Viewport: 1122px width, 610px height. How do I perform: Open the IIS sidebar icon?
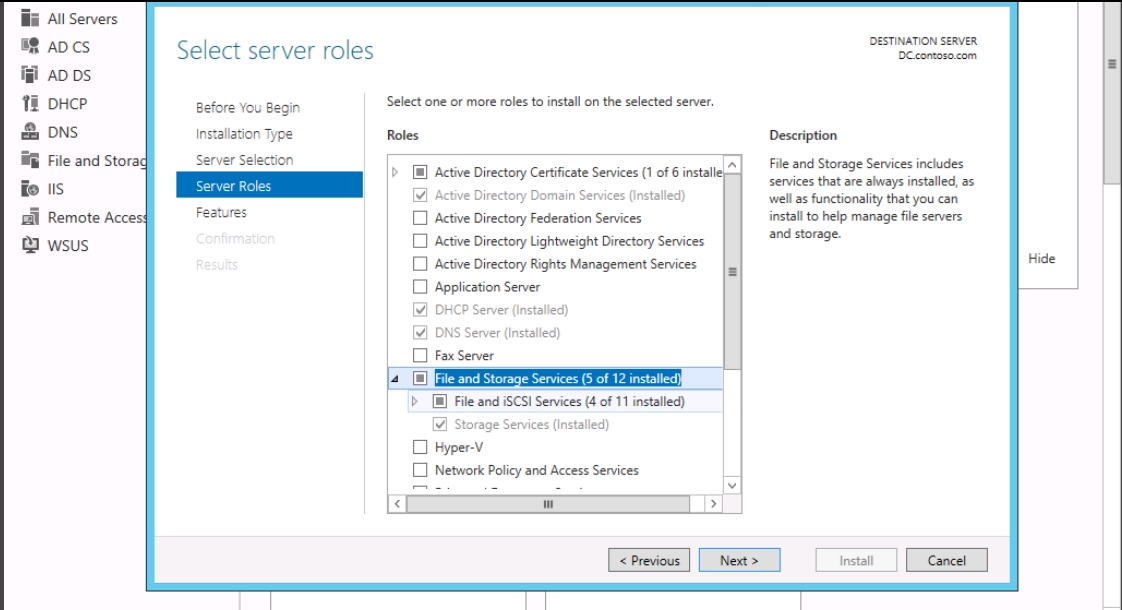pyautogui.click(x=30, y=188)
